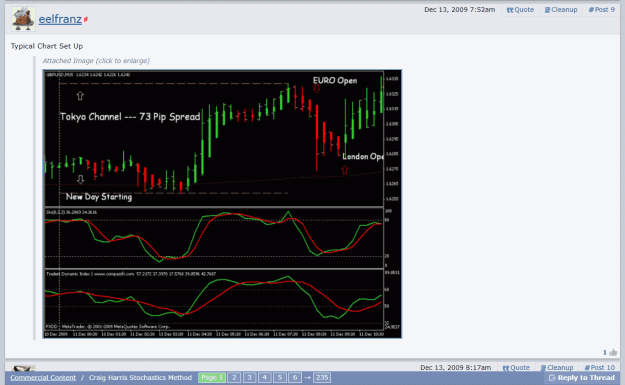625x385 pixels.
Task: Click the like count number next to thumbs-up
Action: [605, 352]
